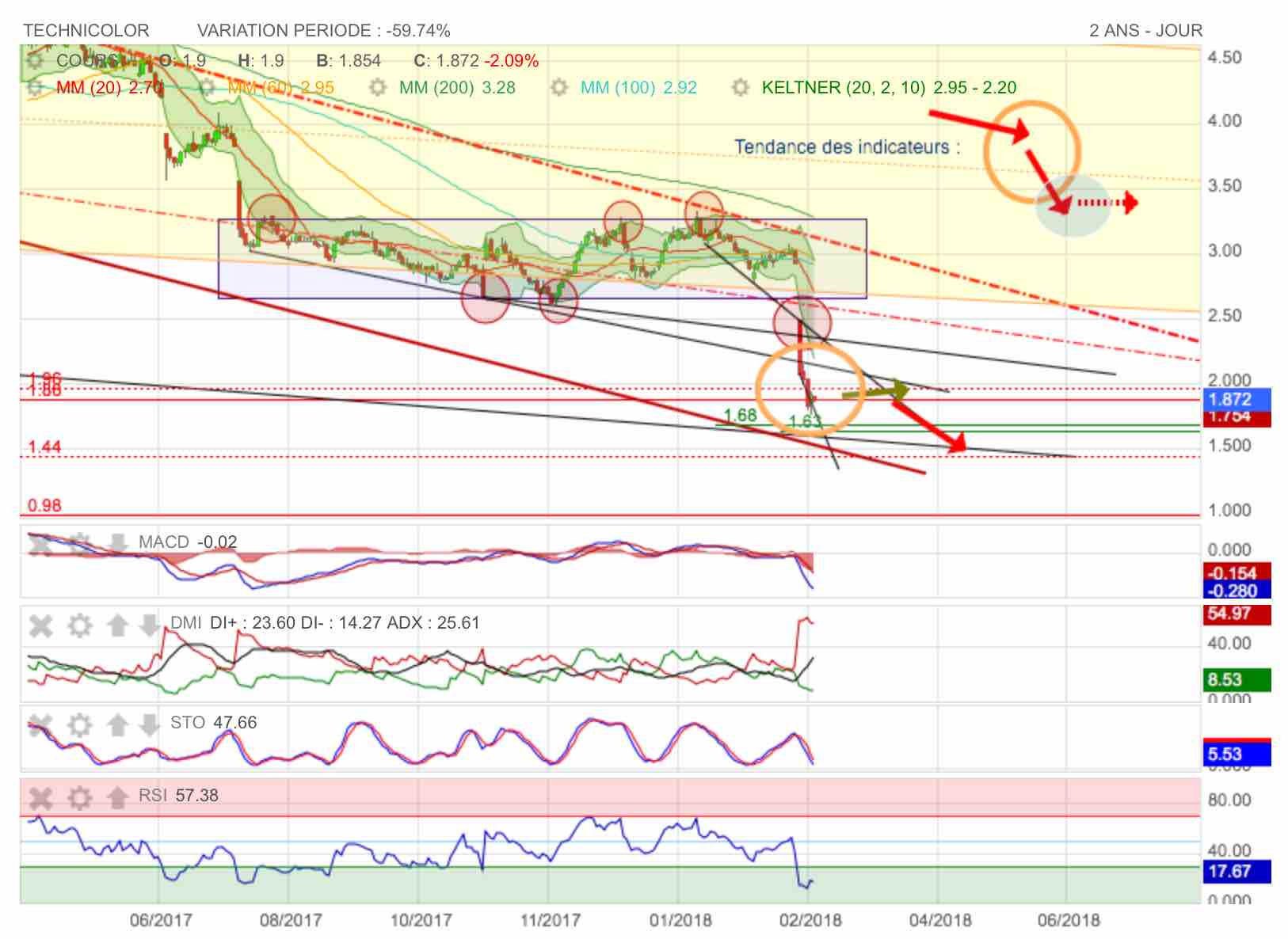Move the RSI panel up with arrow
Screen dimensions: 1288x939
[x=117, y=797]
